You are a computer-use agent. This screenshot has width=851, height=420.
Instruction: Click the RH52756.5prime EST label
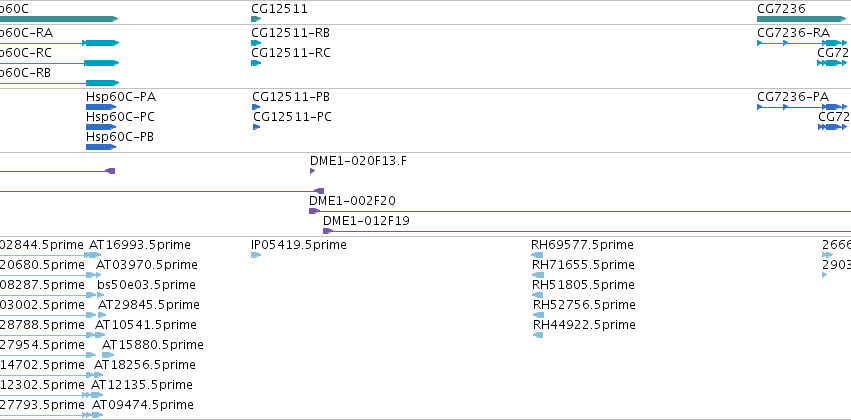point(585,305)
